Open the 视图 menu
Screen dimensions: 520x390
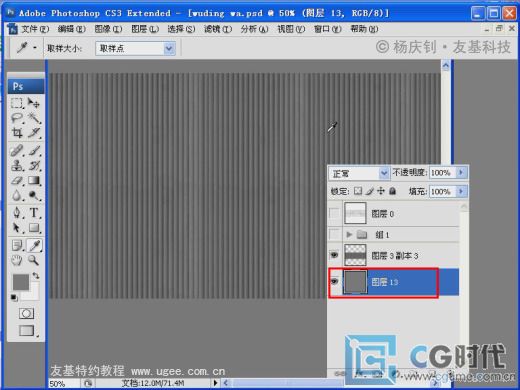291,29
